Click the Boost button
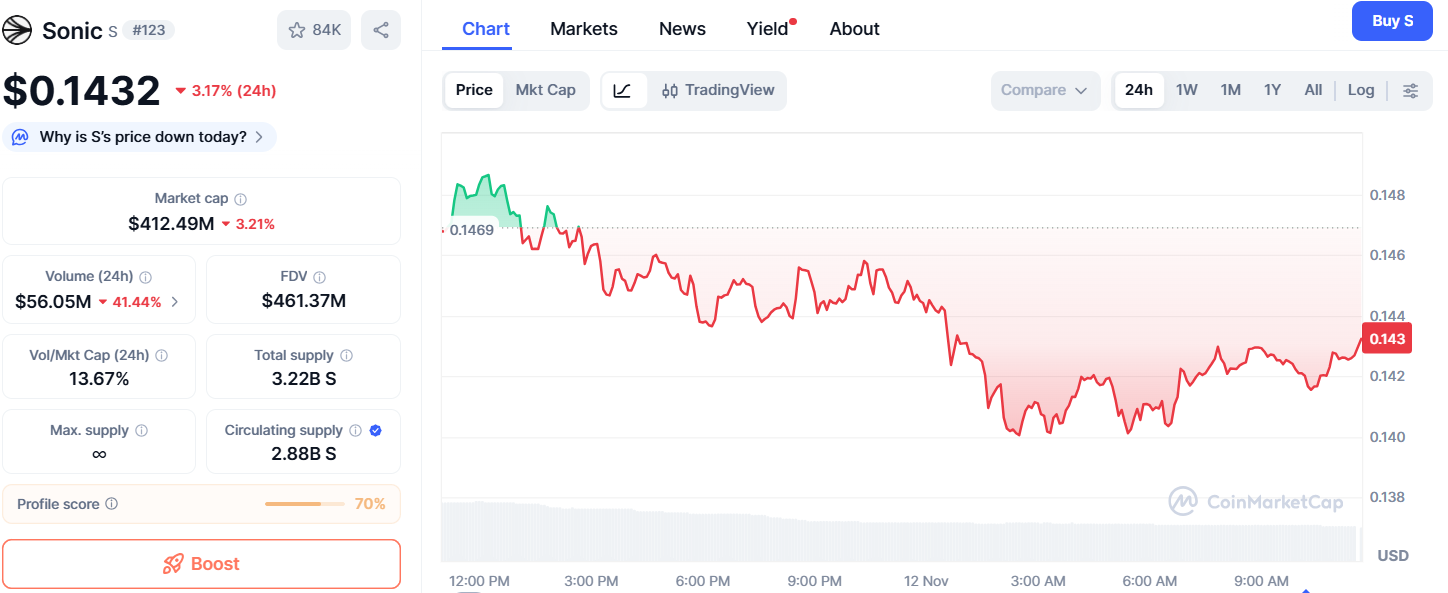 [201, 564]
